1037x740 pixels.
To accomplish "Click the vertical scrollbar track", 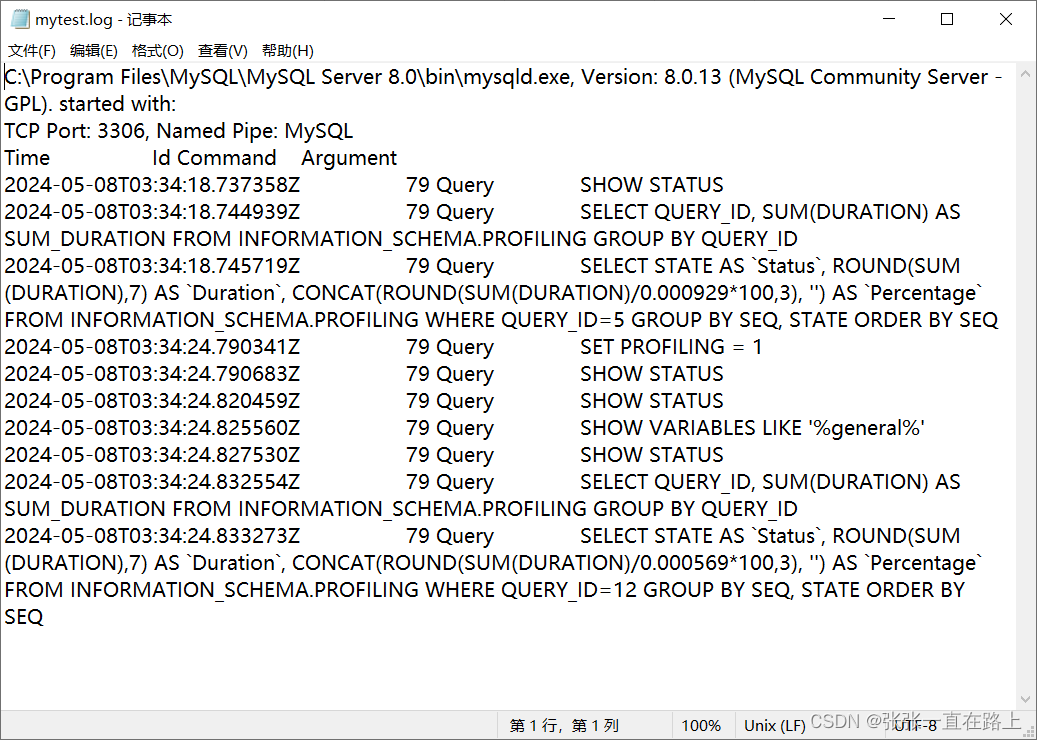I will tap(1026, 386).
